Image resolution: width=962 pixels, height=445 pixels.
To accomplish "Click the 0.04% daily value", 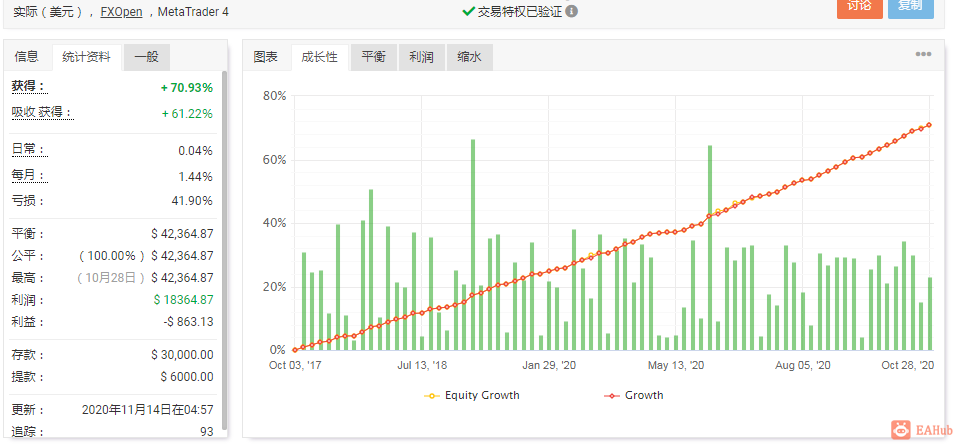I will click(x=196, y=150).
